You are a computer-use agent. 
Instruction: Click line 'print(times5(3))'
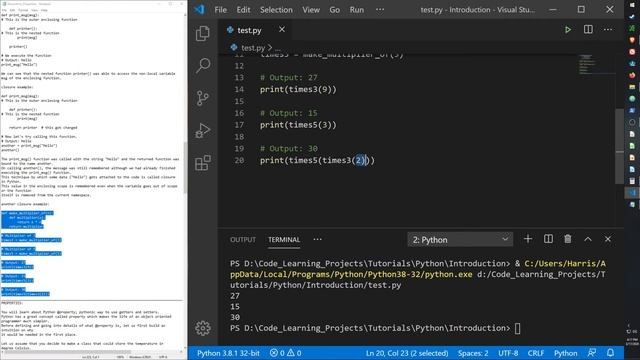point(298,125)
